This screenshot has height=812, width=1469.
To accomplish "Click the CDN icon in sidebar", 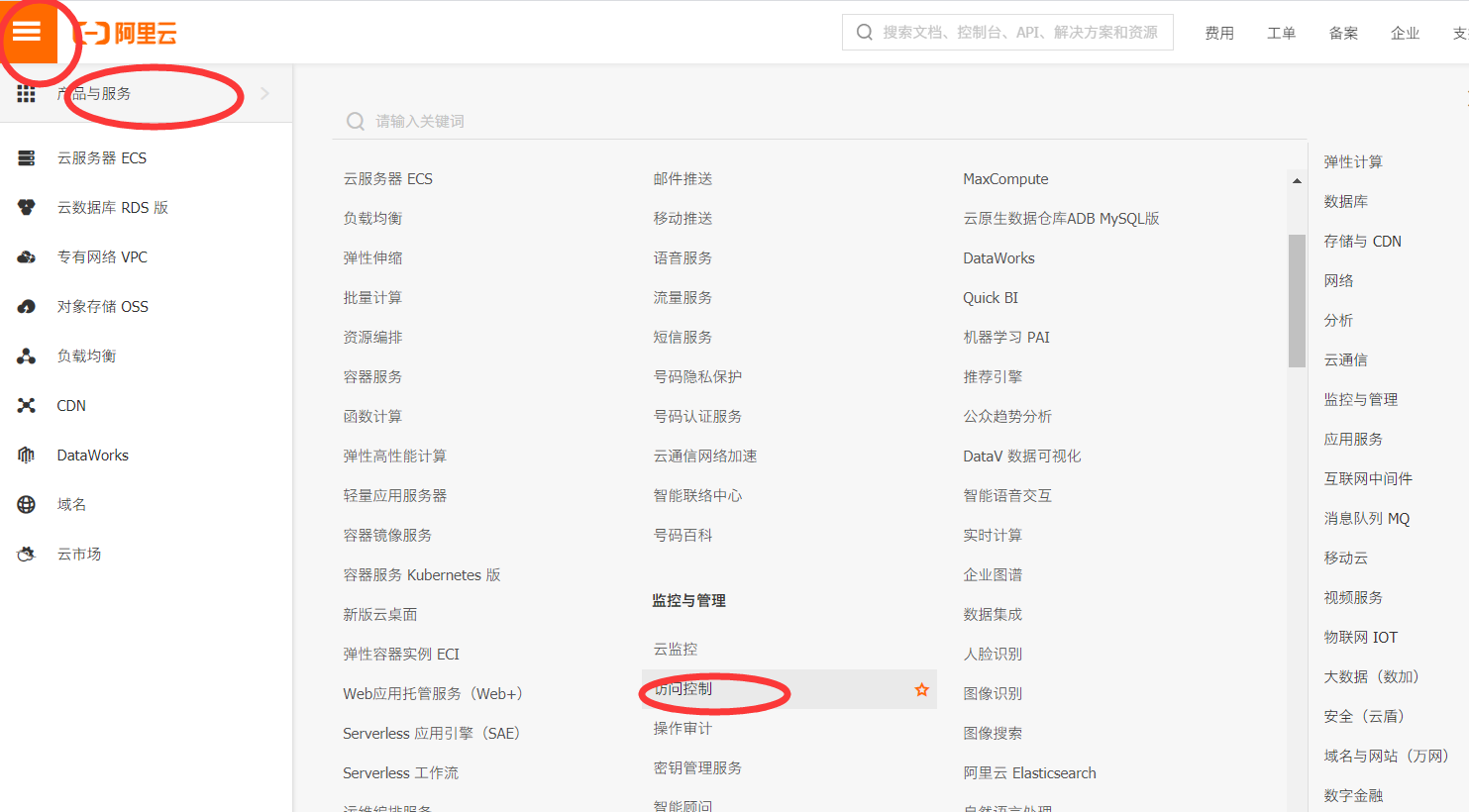I will click(27, 406).
